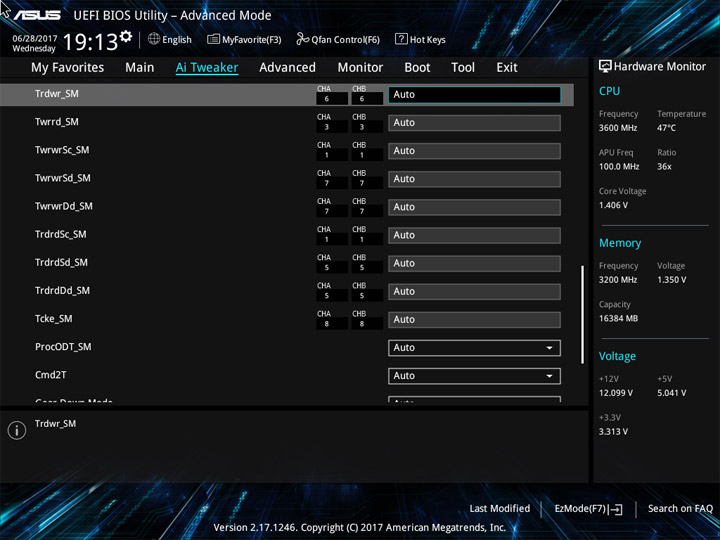Click the TrdrdDd_SM label

[62, 291]
